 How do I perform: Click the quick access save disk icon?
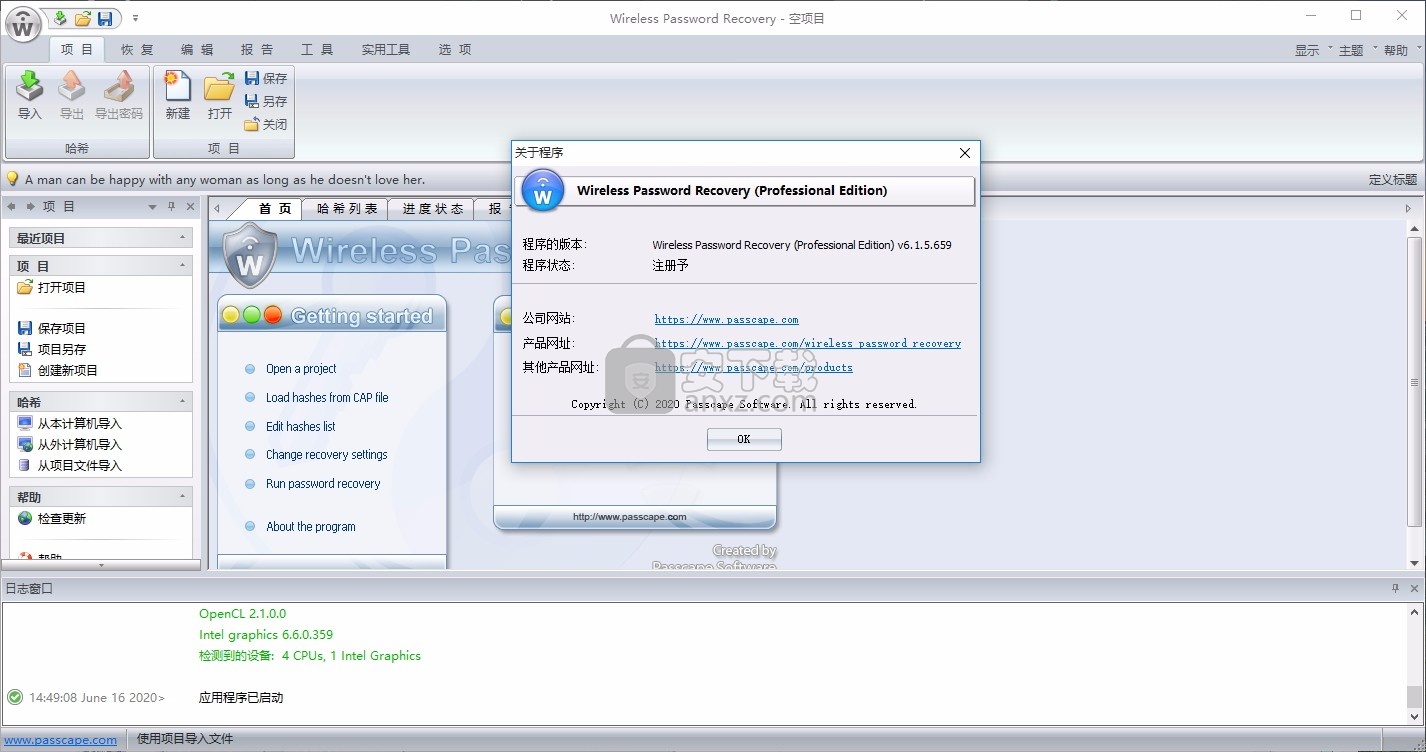coord(105,18)
